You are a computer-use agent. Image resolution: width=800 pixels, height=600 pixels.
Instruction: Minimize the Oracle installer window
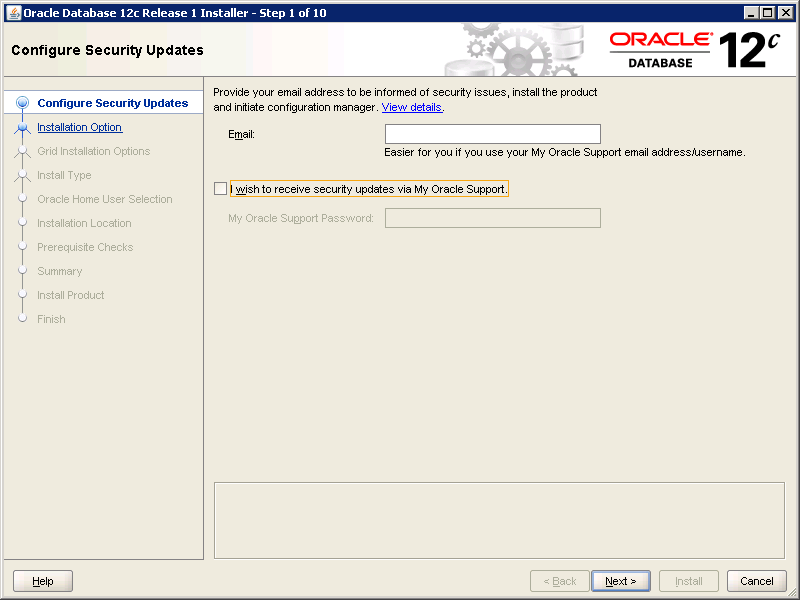(750, 13)
